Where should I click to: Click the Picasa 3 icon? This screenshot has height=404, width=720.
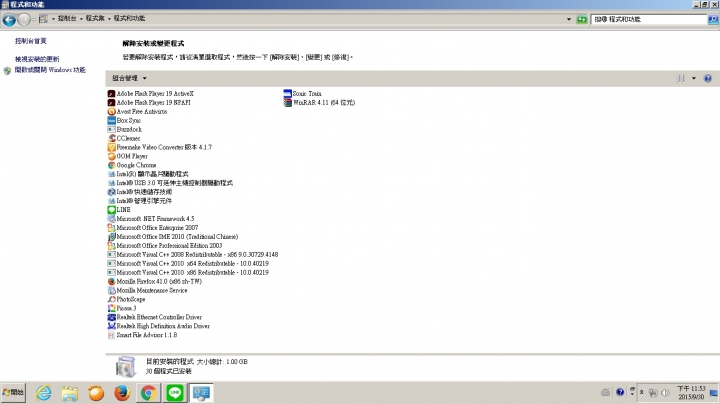click(x=111, y=308)
